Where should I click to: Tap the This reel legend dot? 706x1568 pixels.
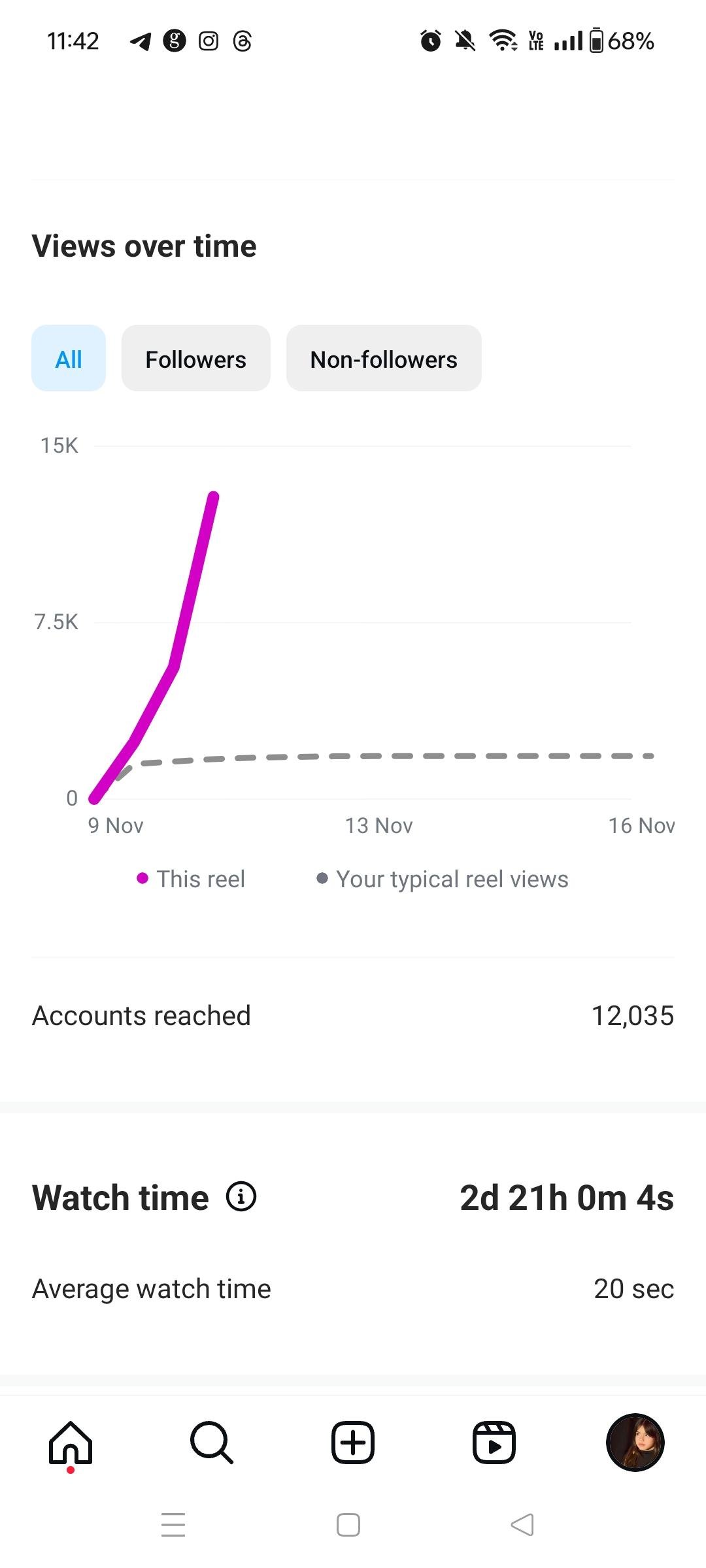pyautogui.click(x=143, y=879)
